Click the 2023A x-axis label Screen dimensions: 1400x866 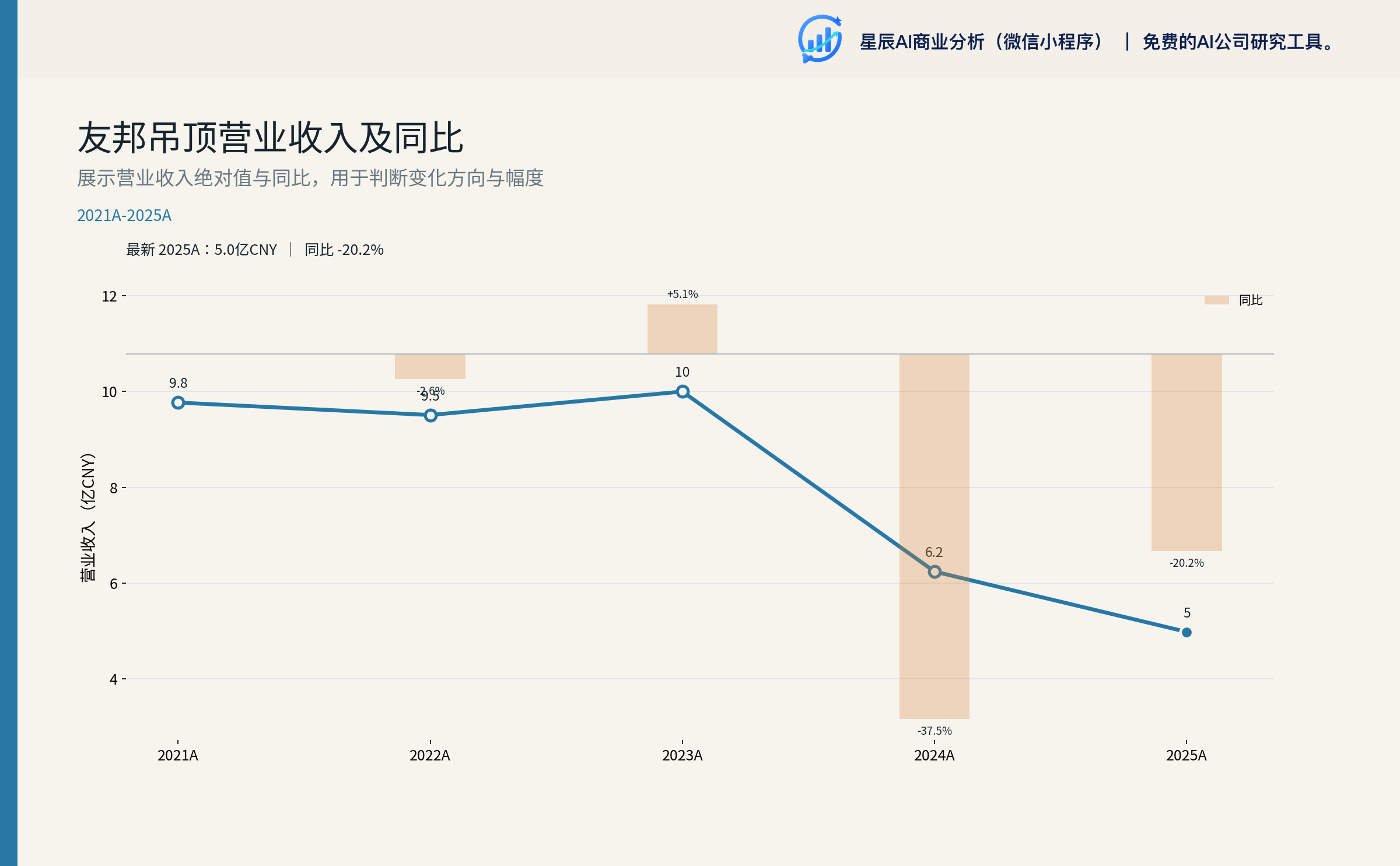682,755
